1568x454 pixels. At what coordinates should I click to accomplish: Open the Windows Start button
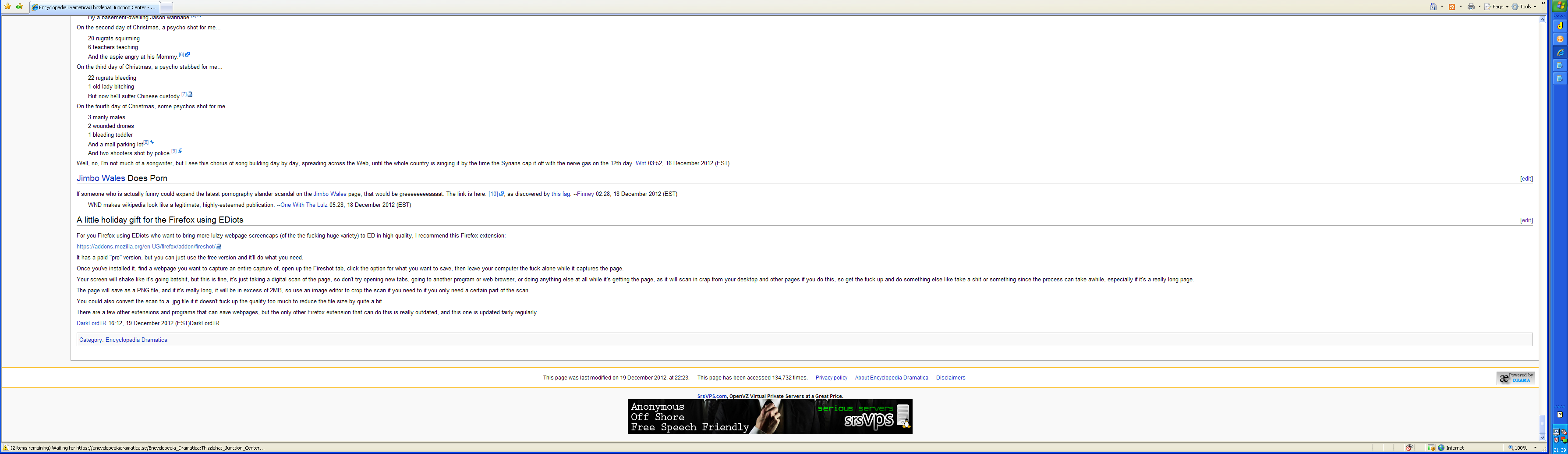[1560, 6]
